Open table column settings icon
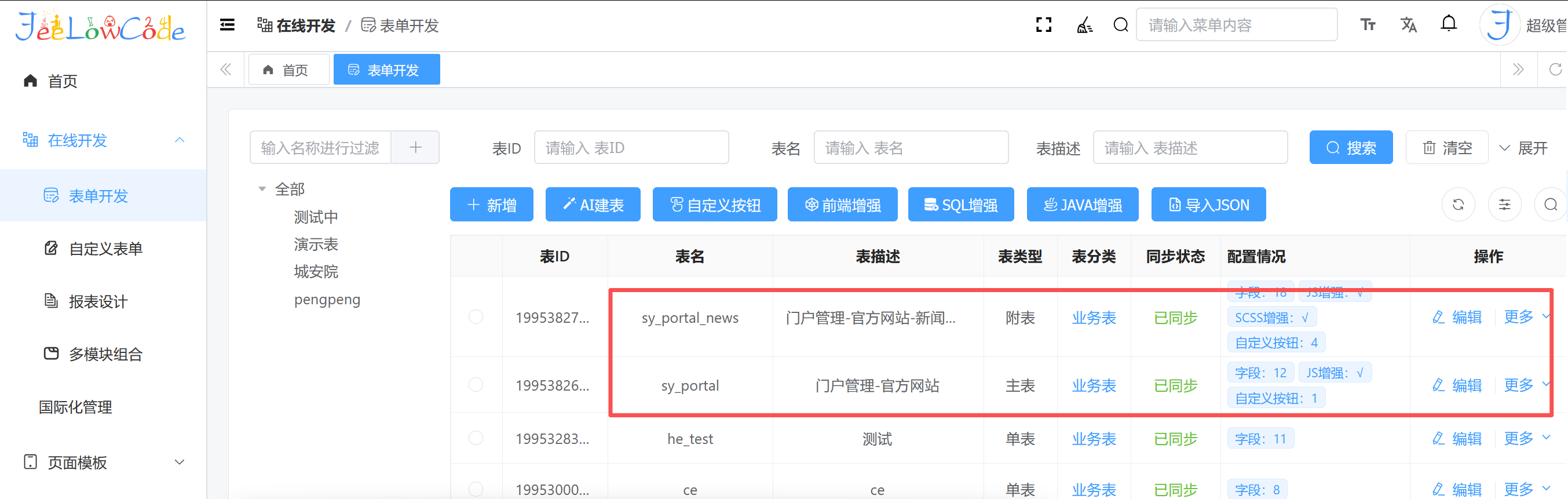The height and width of the screenshot is (499, 1568). coord(1504,205)
